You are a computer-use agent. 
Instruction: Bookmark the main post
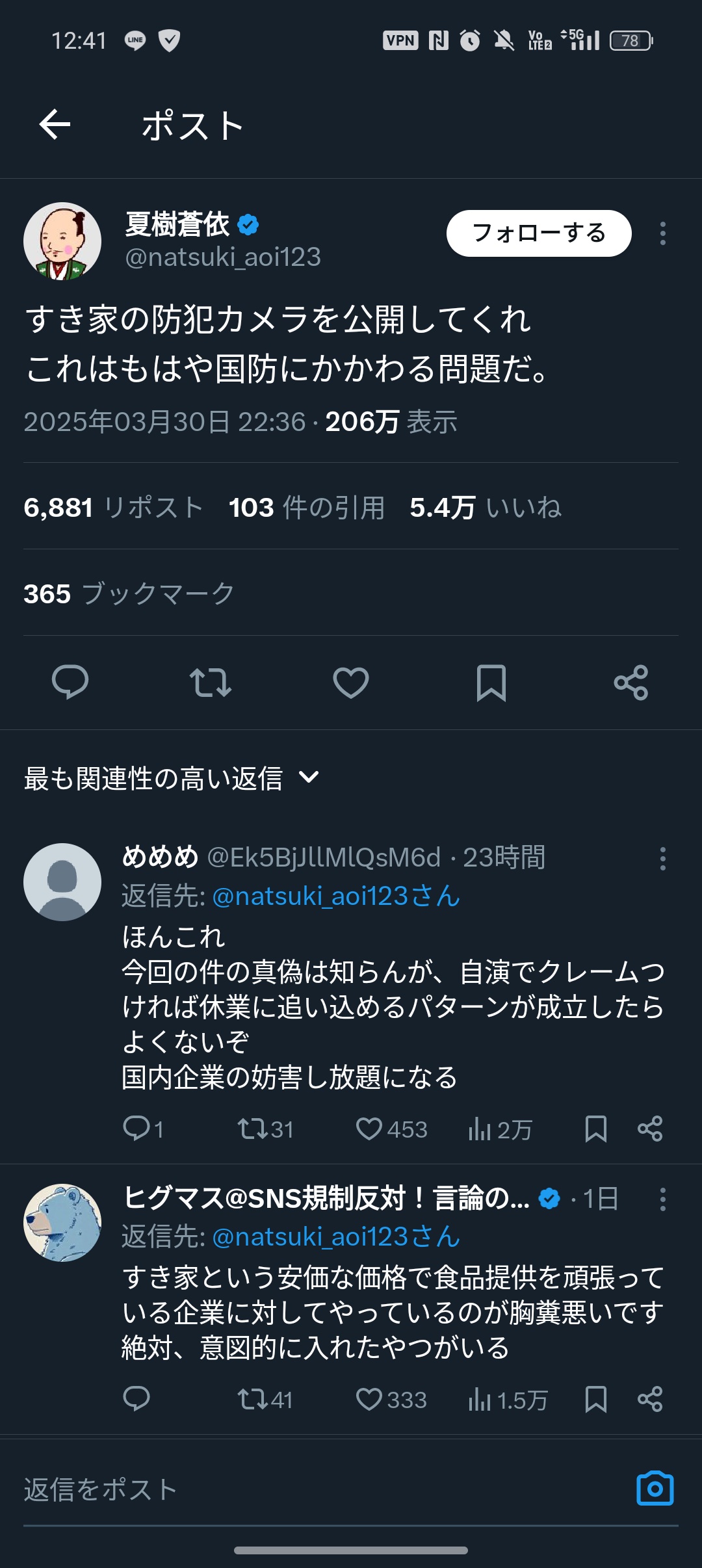pos(491,682)
